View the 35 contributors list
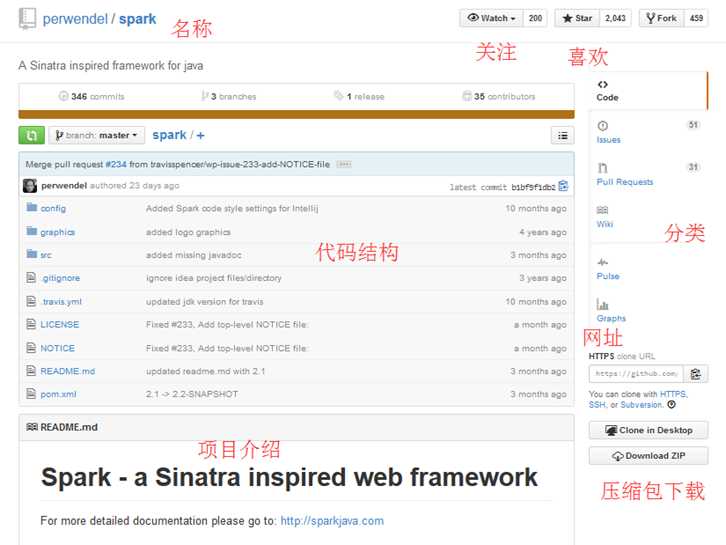The height and width of the screenshot is (545, 726). point(499,96)
